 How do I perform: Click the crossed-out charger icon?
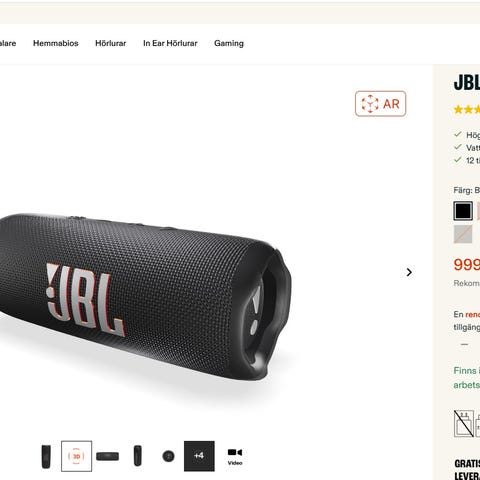pos(464,423)
